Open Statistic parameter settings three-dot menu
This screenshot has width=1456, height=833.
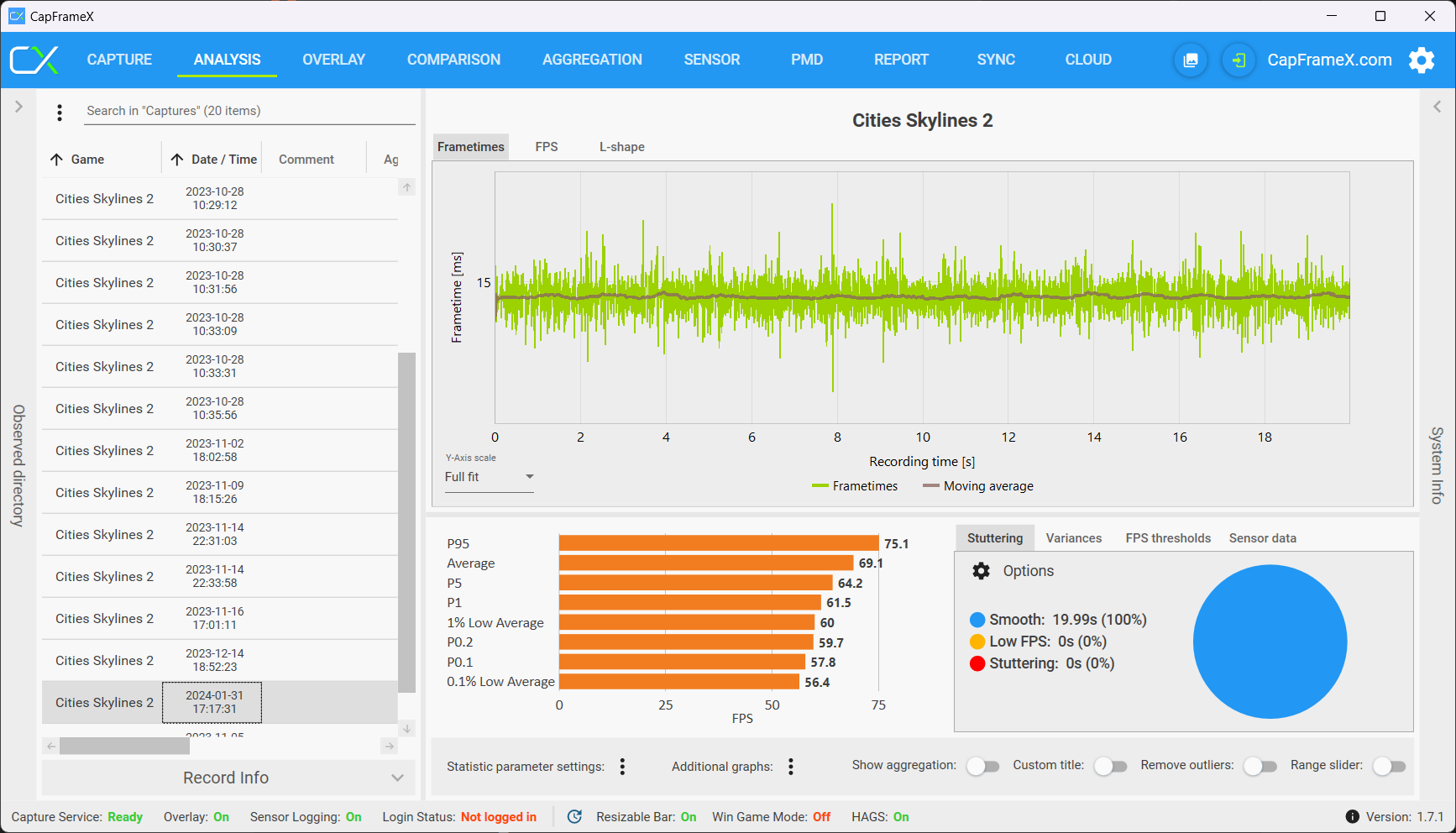click(622, 767)
